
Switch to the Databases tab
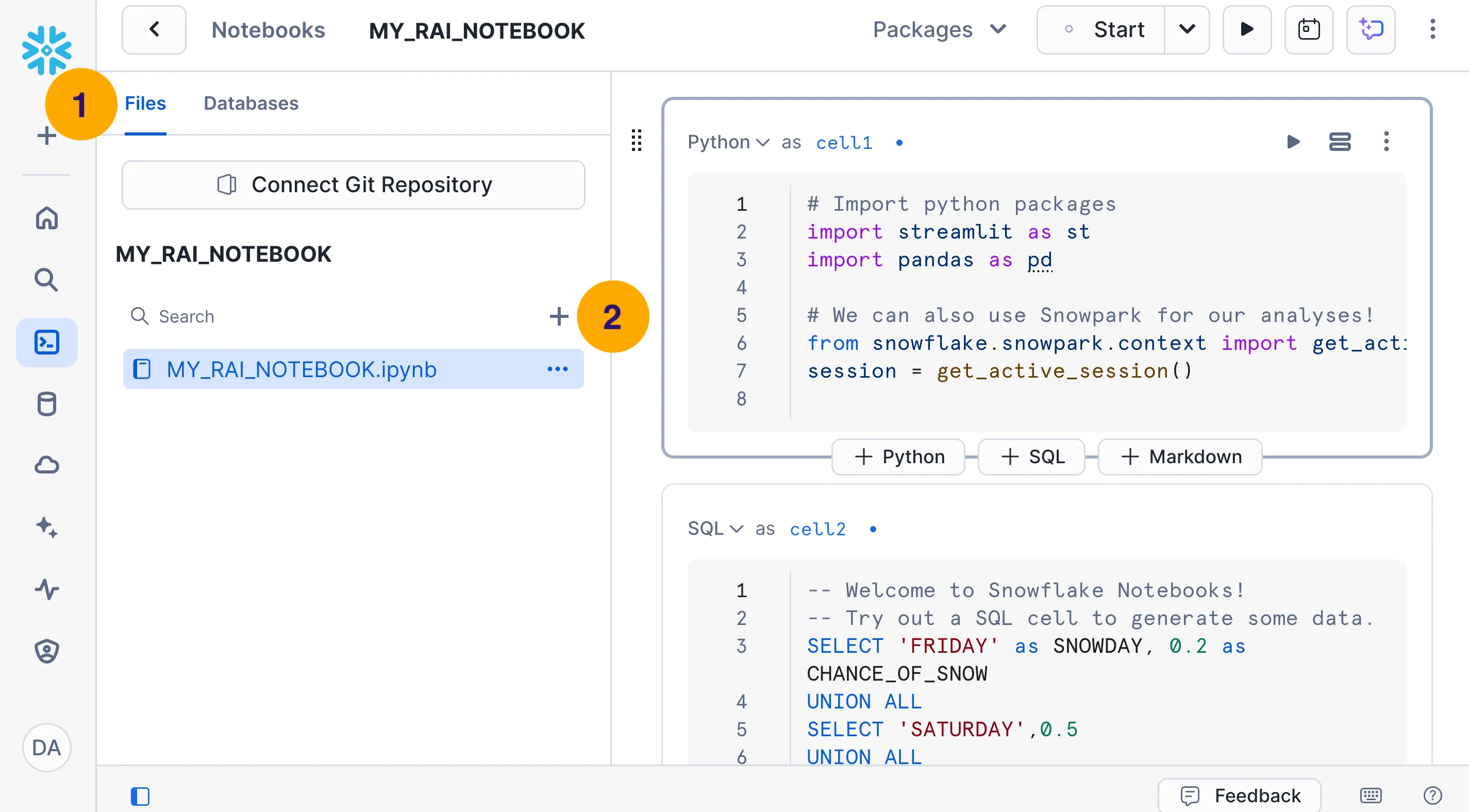pos(251,103)
